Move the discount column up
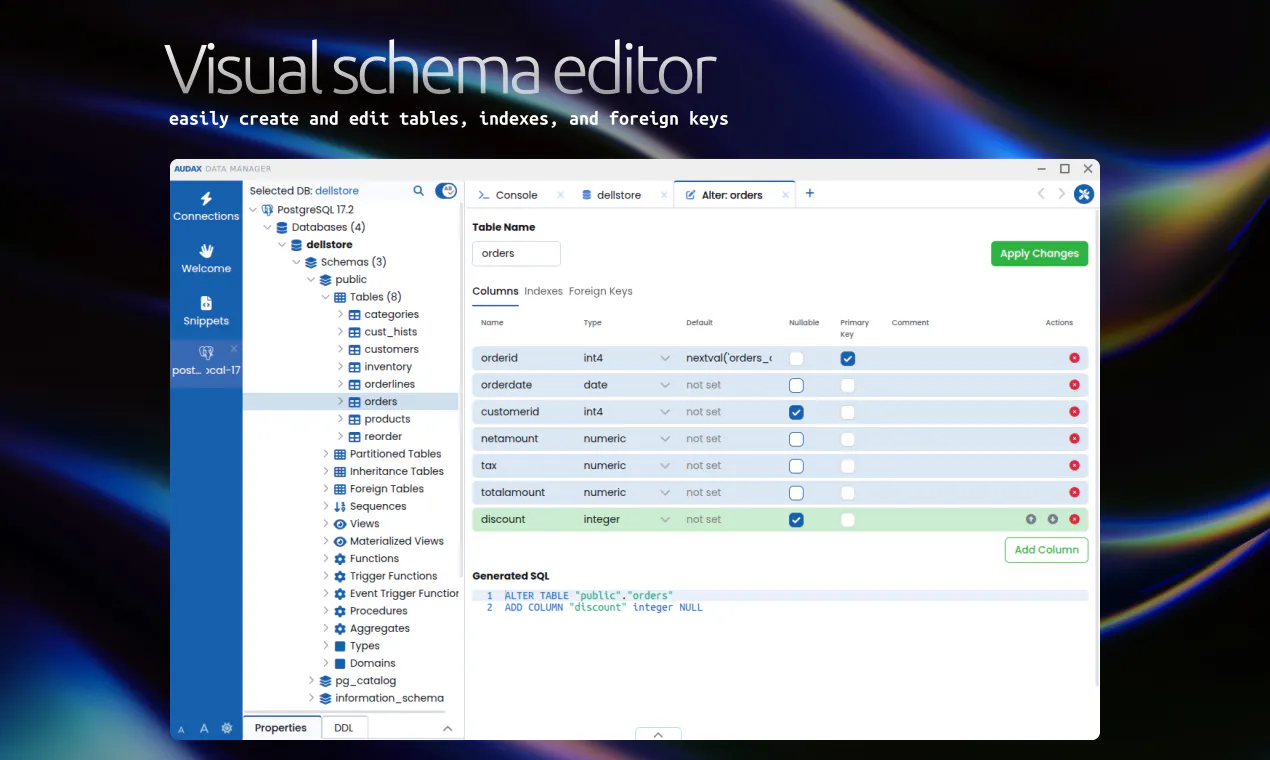Screen dimensions: 1270x760 (1031, 520)
